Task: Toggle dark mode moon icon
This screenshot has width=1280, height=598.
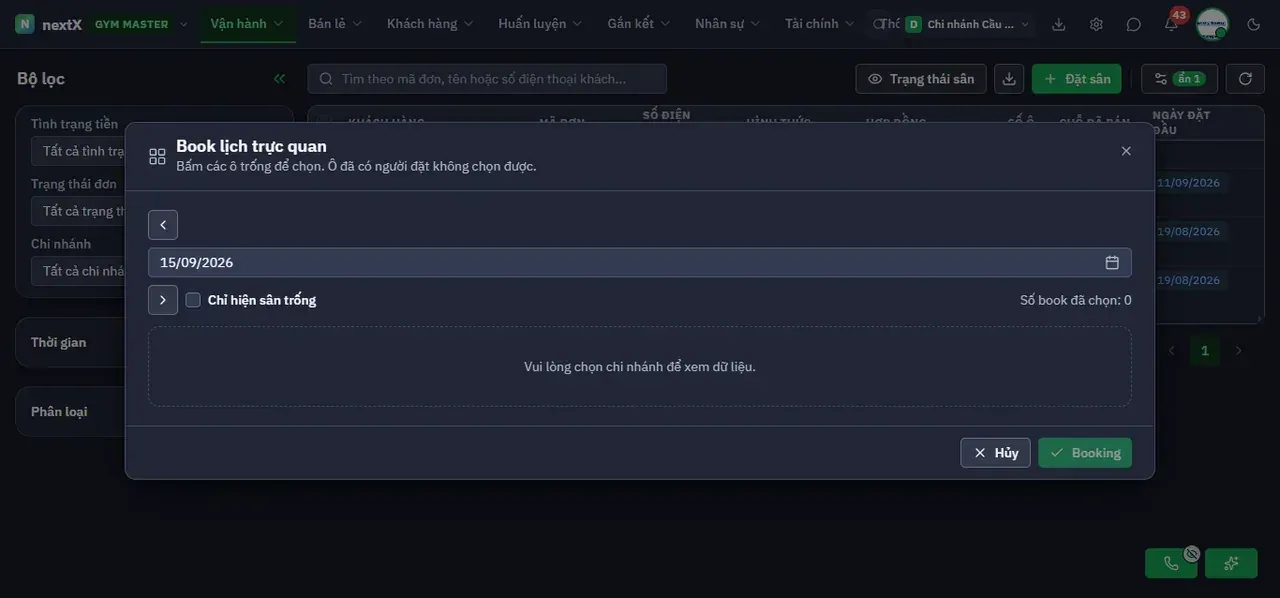Action: (x=1254, y=24)
